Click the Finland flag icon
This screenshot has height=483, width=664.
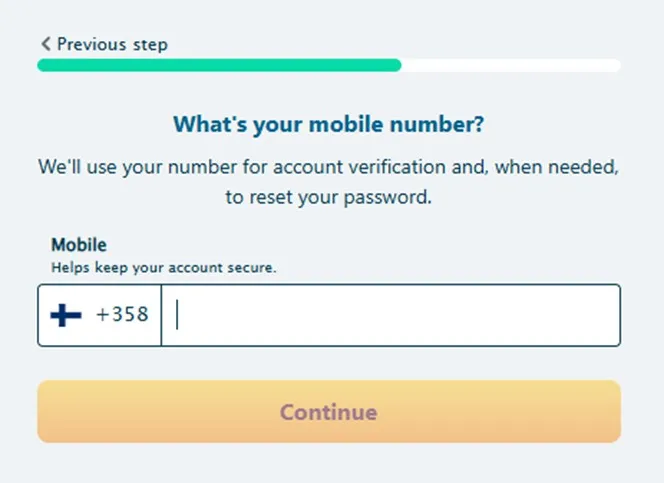tap(66, 315)
